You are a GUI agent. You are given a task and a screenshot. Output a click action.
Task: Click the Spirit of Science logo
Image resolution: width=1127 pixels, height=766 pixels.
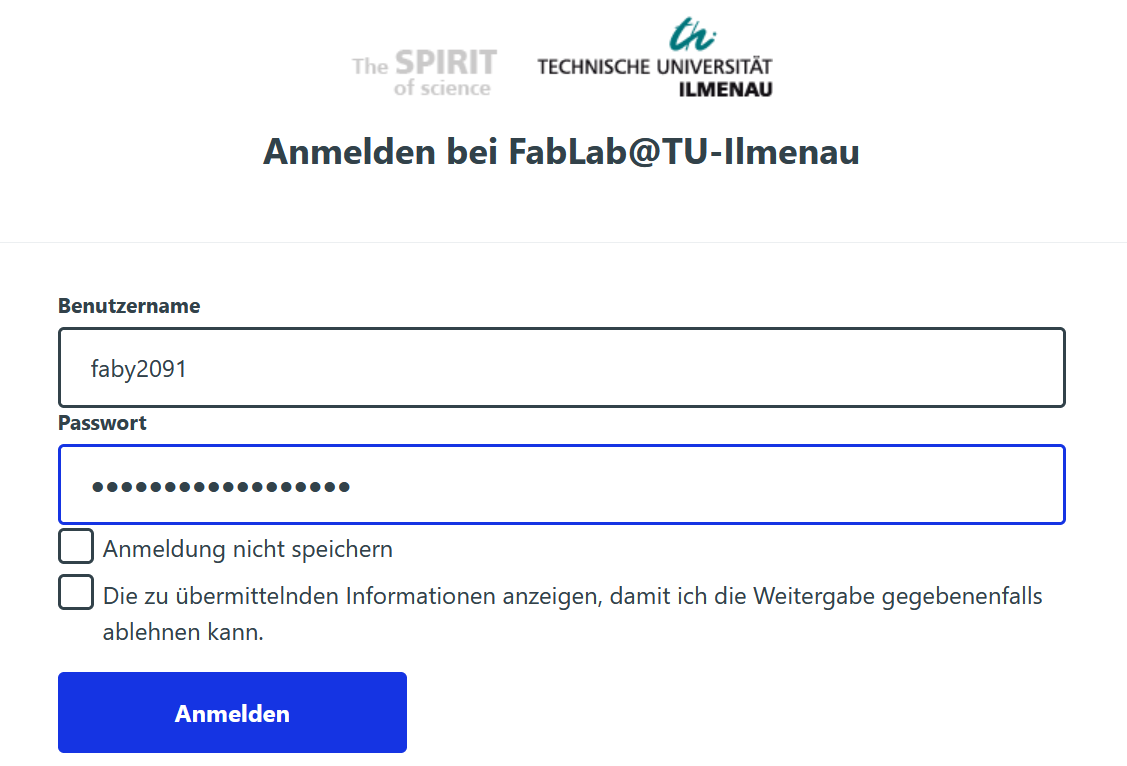[x=424, y=73]
